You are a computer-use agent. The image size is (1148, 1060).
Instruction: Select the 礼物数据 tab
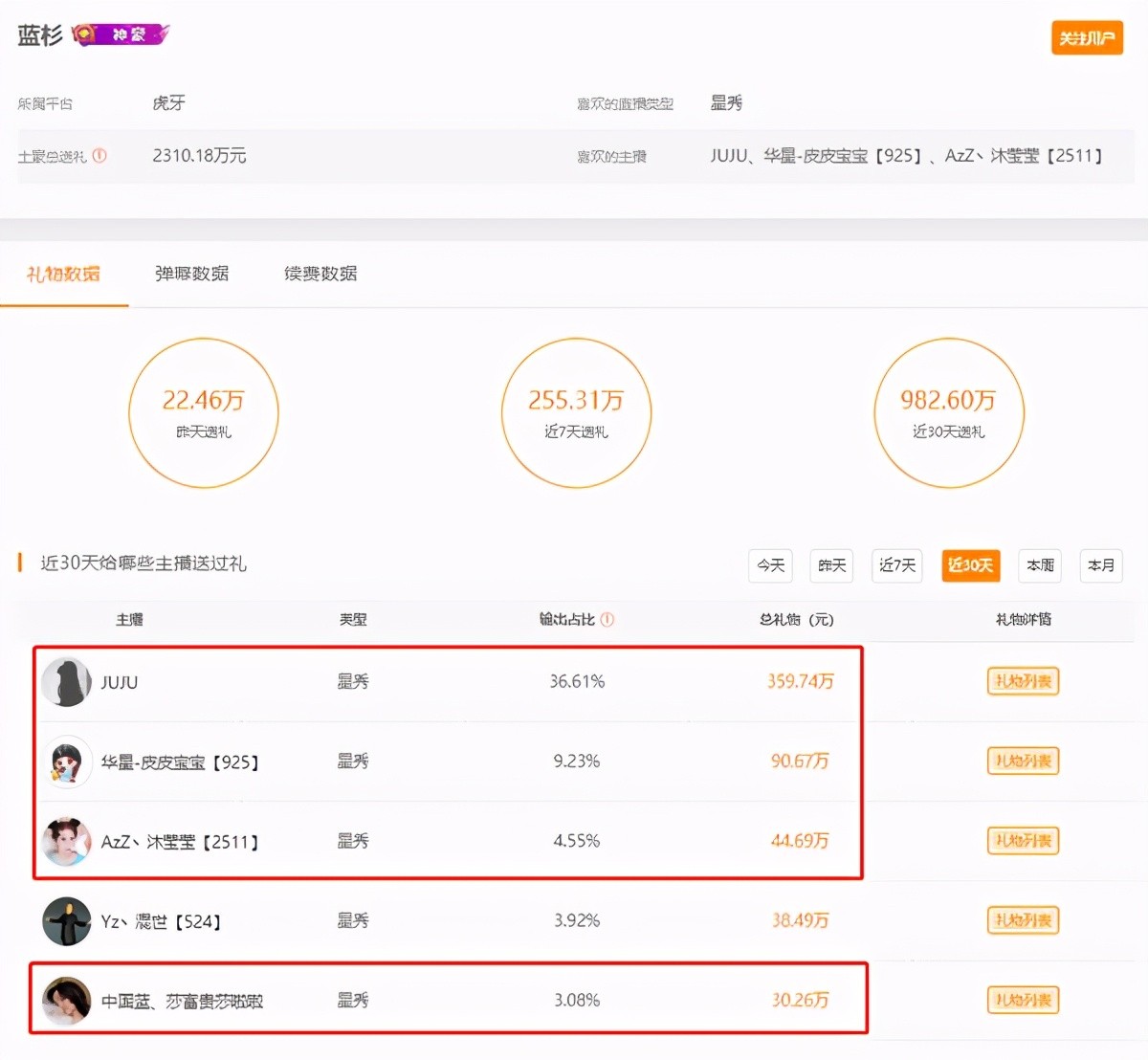(63, 274)
